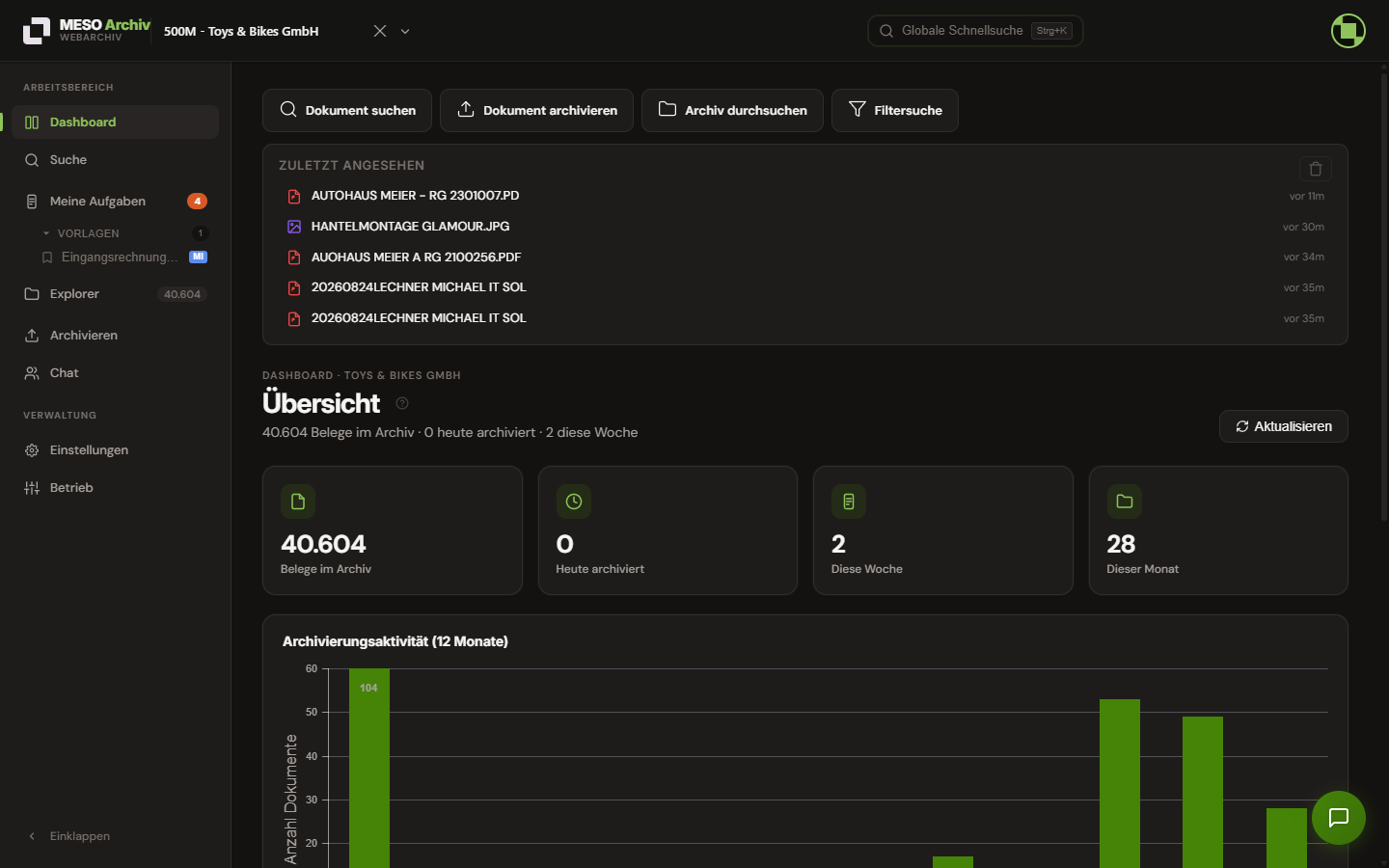1389x868 pixels.
Task: Open the Filtersuche button
Action: [x=895, y=110]
